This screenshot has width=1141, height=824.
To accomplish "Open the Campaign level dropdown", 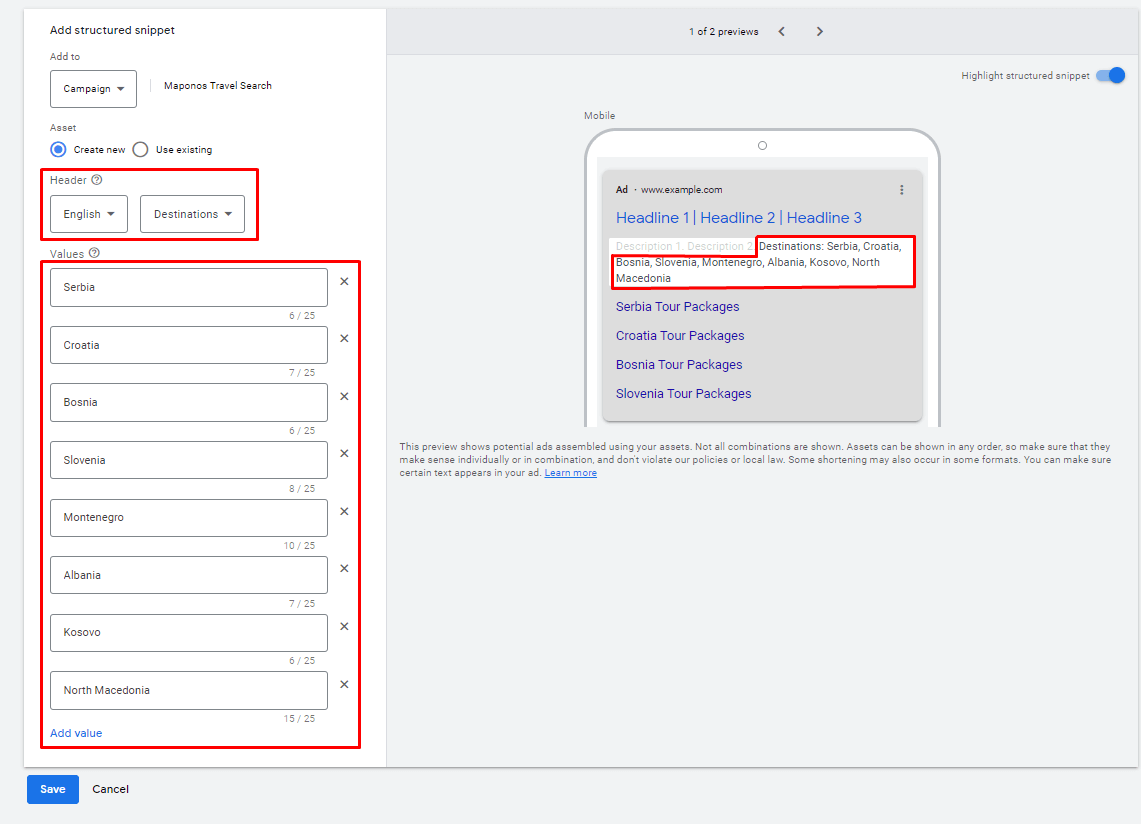I will pos(93,89).
